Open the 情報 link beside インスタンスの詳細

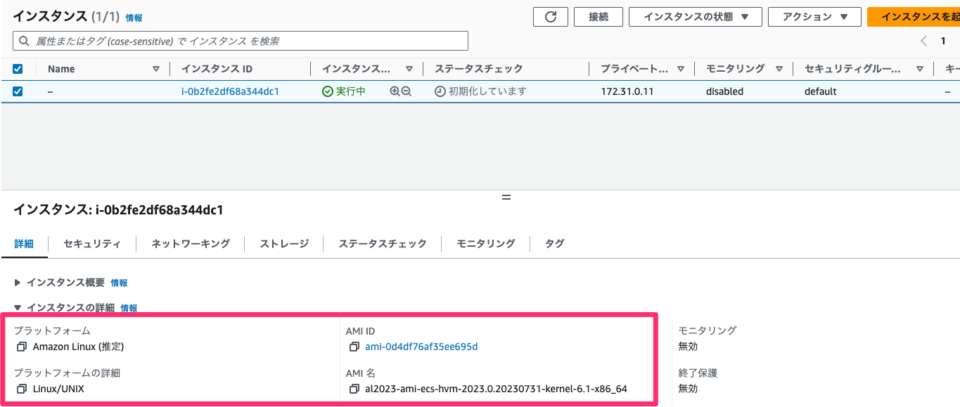coord(129,308)
